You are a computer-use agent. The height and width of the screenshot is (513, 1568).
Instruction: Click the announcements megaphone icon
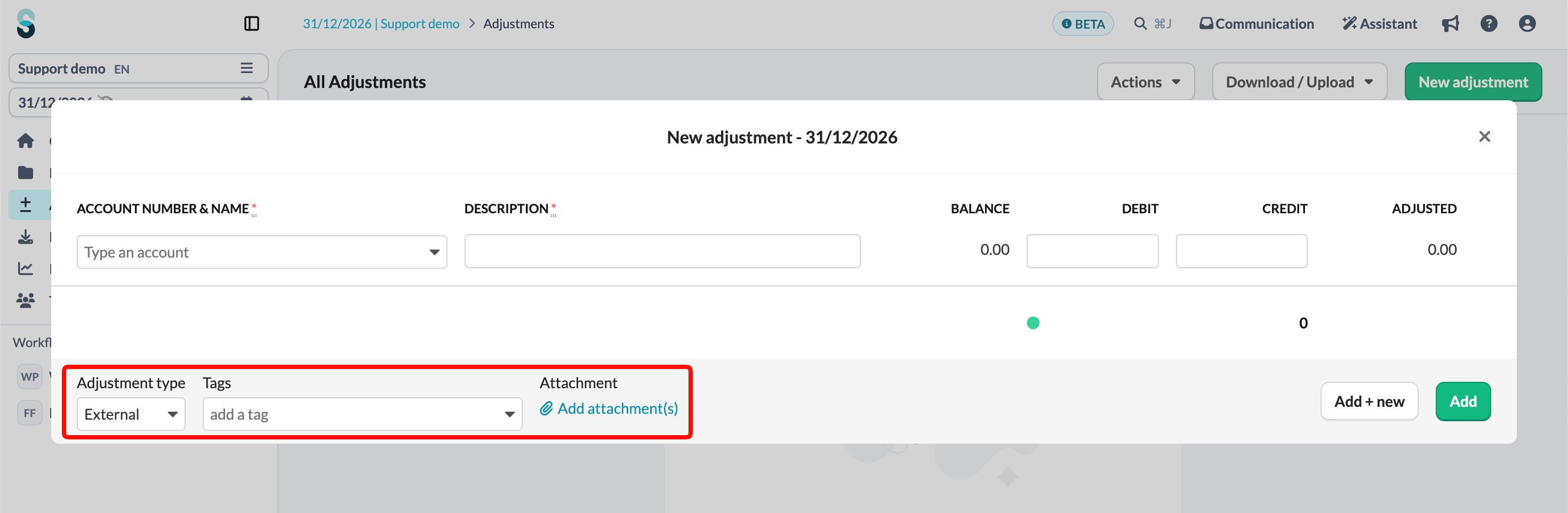point(1450,24)
